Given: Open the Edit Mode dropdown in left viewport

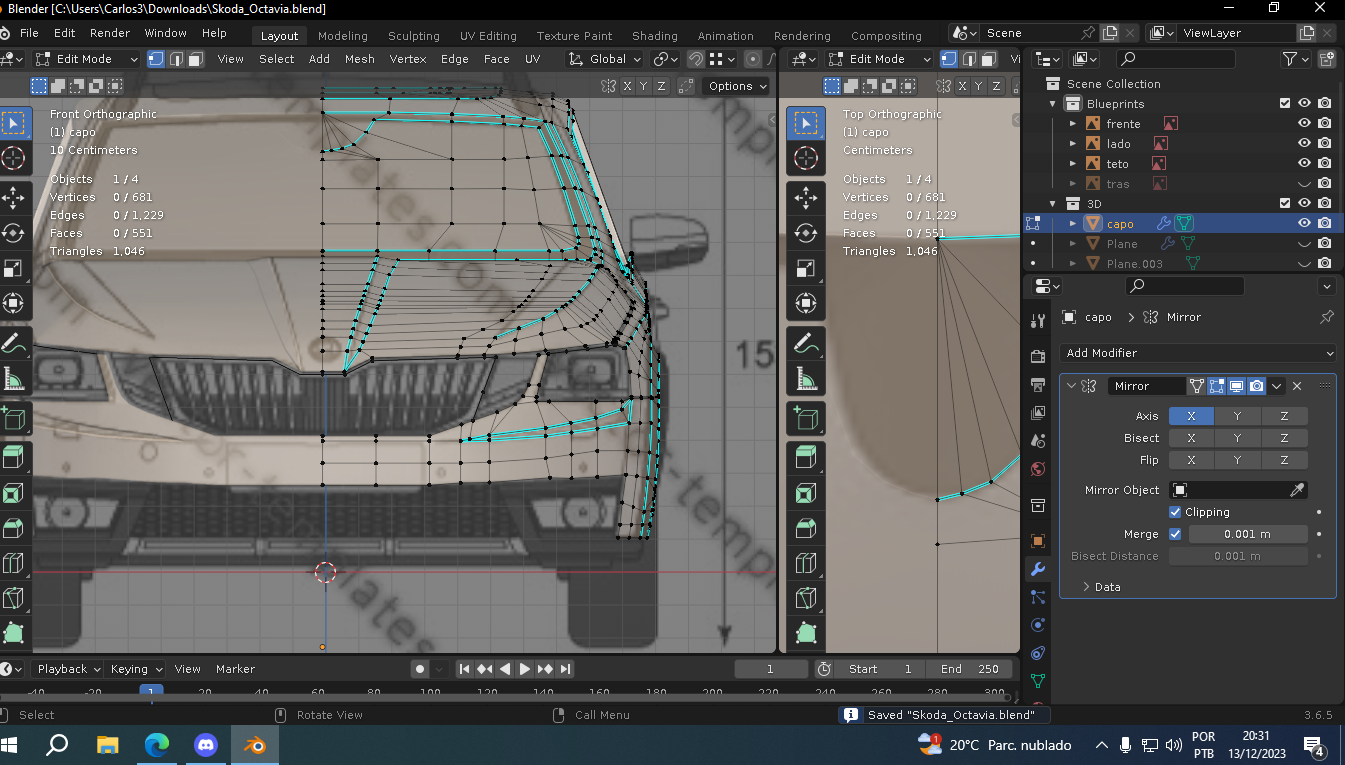Looking at the screenshot, I should (x=86, y=59).
